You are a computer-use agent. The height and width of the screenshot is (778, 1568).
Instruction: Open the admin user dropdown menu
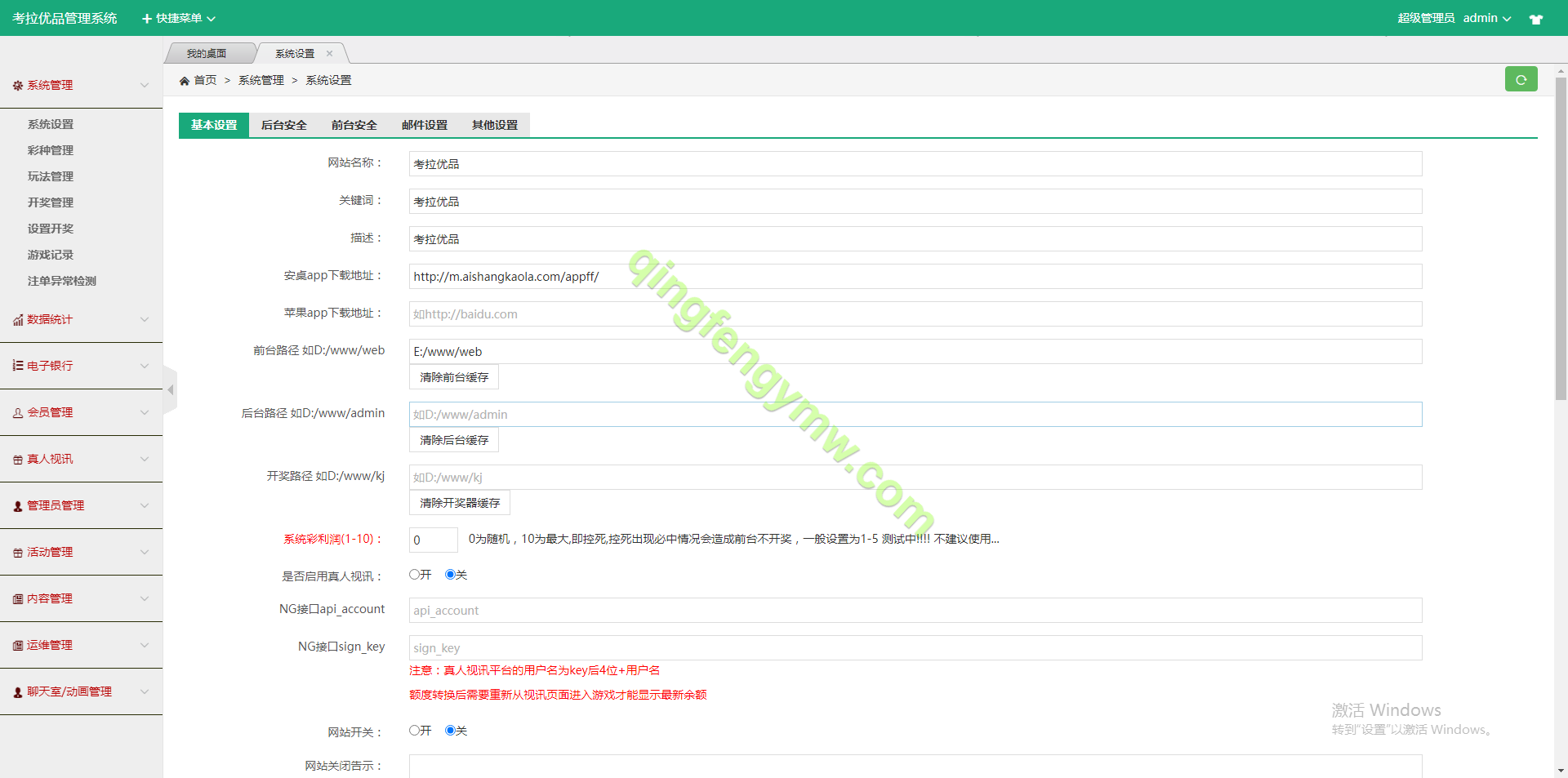[x=1486, y=18]
